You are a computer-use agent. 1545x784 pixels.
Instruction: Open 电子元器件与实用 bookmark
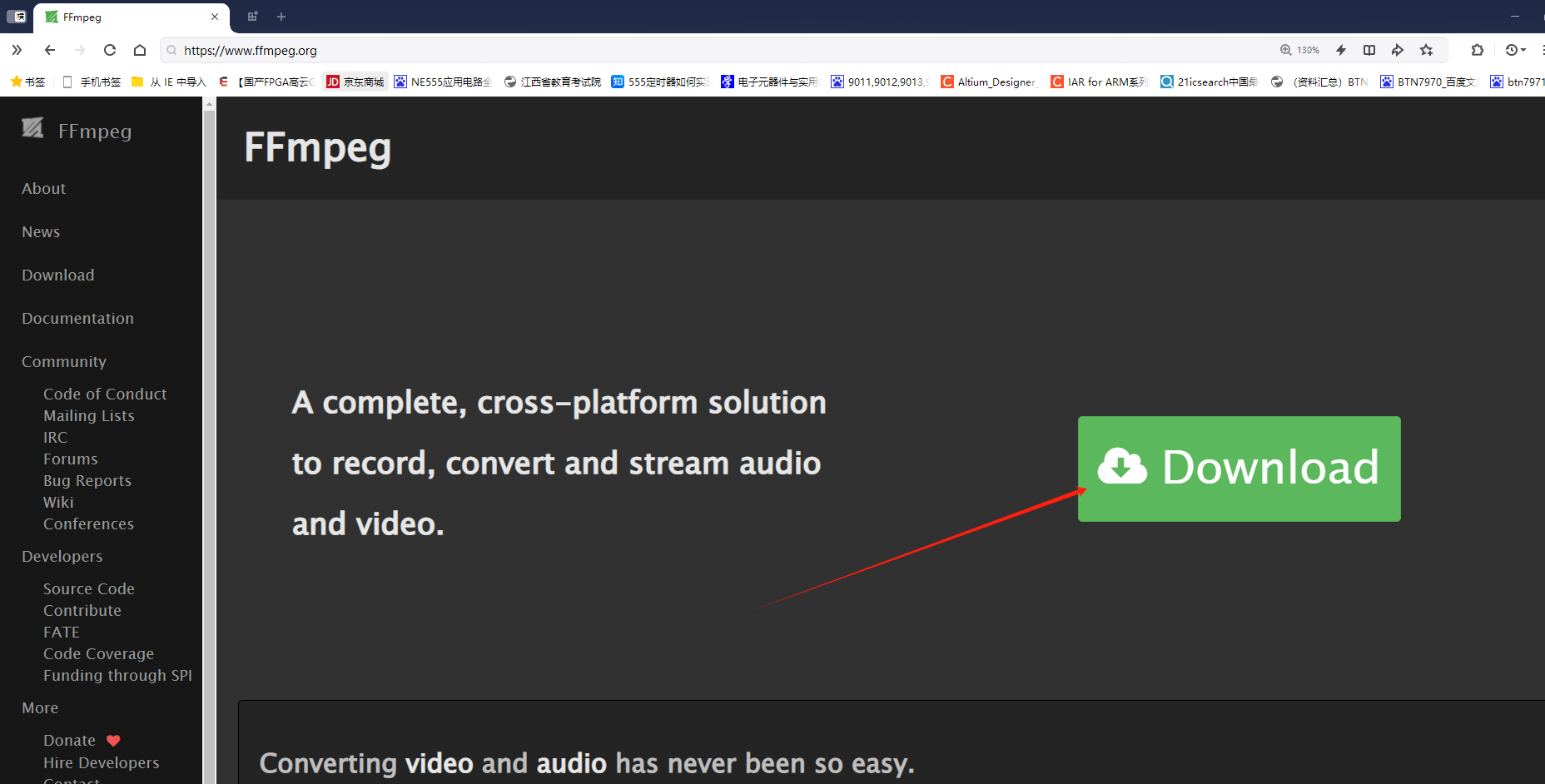[x=770, y=82]
